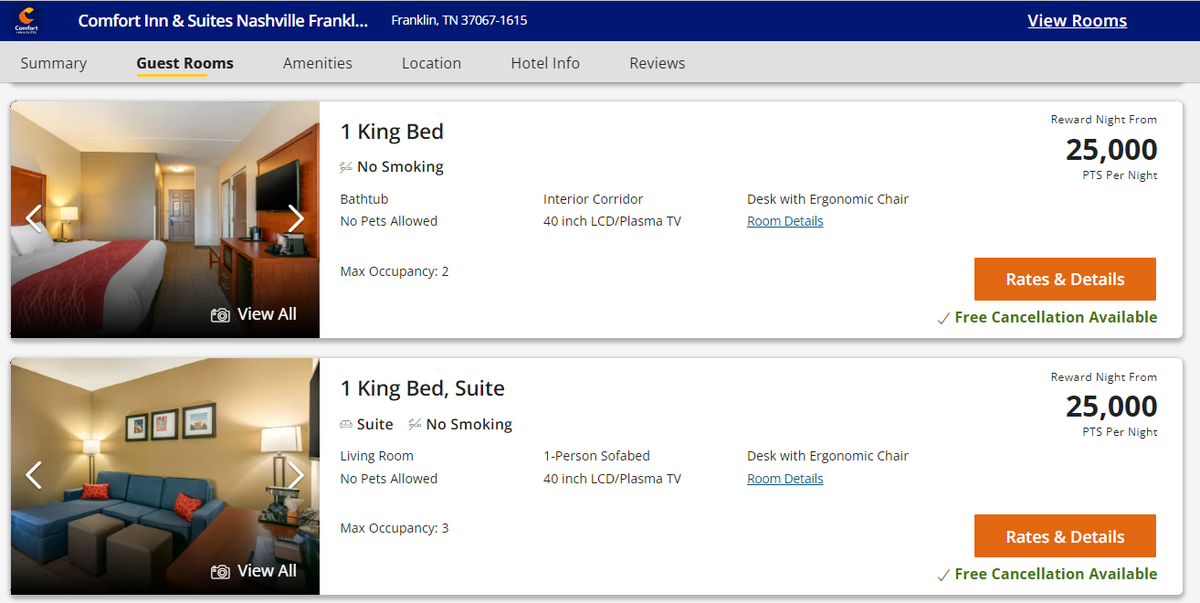Click Rates & Details for the 1 King Bed room

coord(1064,279)
